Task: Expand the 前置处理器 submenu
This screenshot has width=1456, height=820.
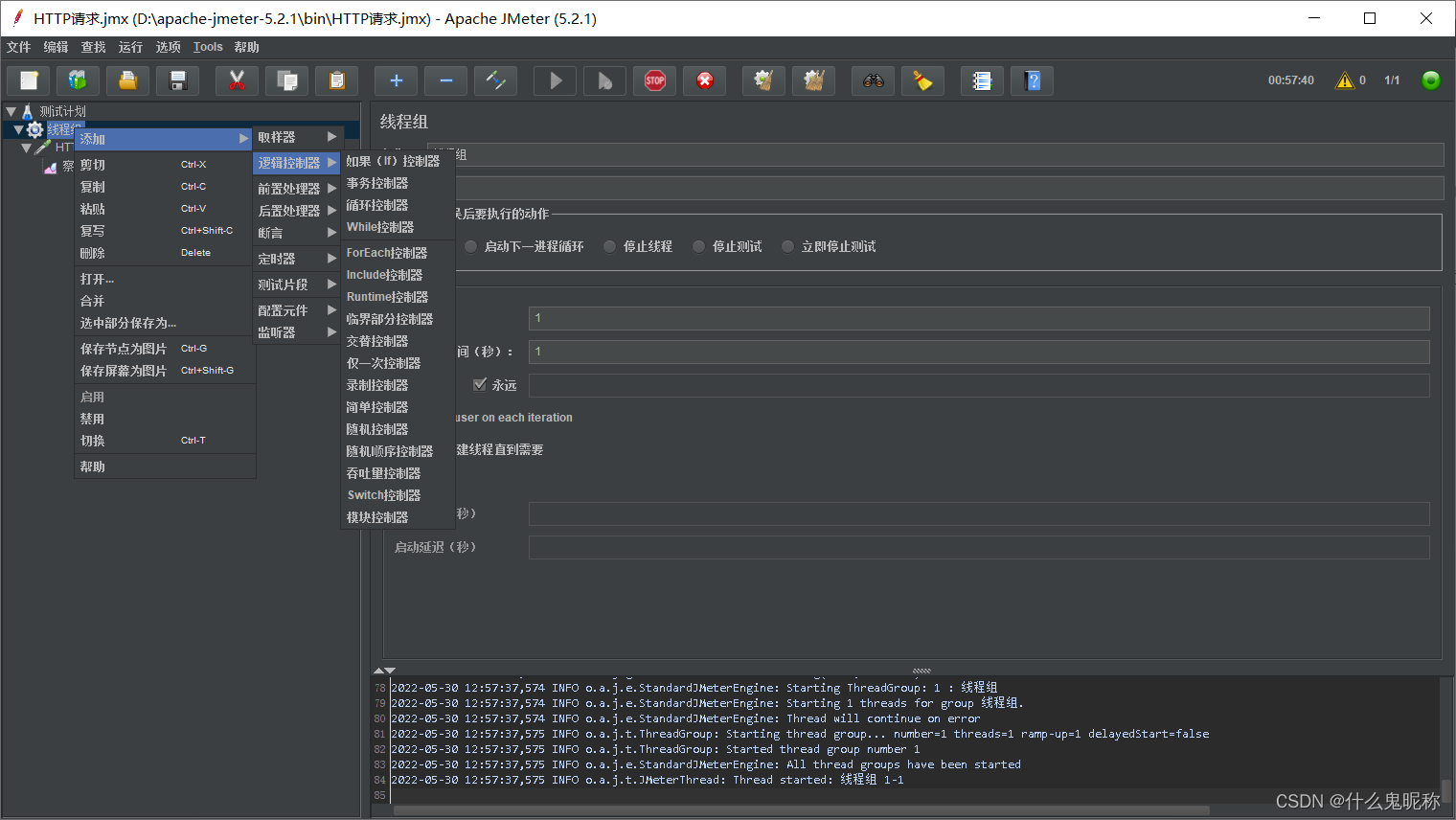Action: click(298, 189)
